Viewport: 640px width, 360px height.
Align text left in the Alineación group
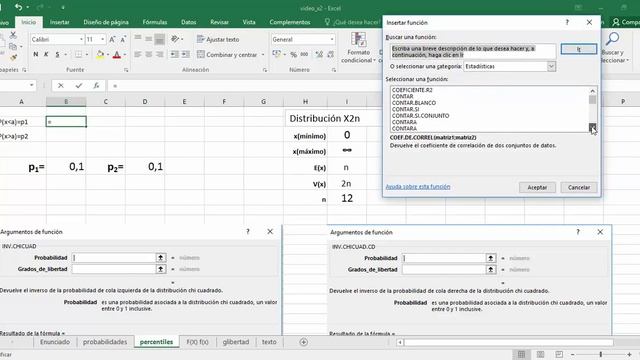pyautogui.click(x=138, y=54)
